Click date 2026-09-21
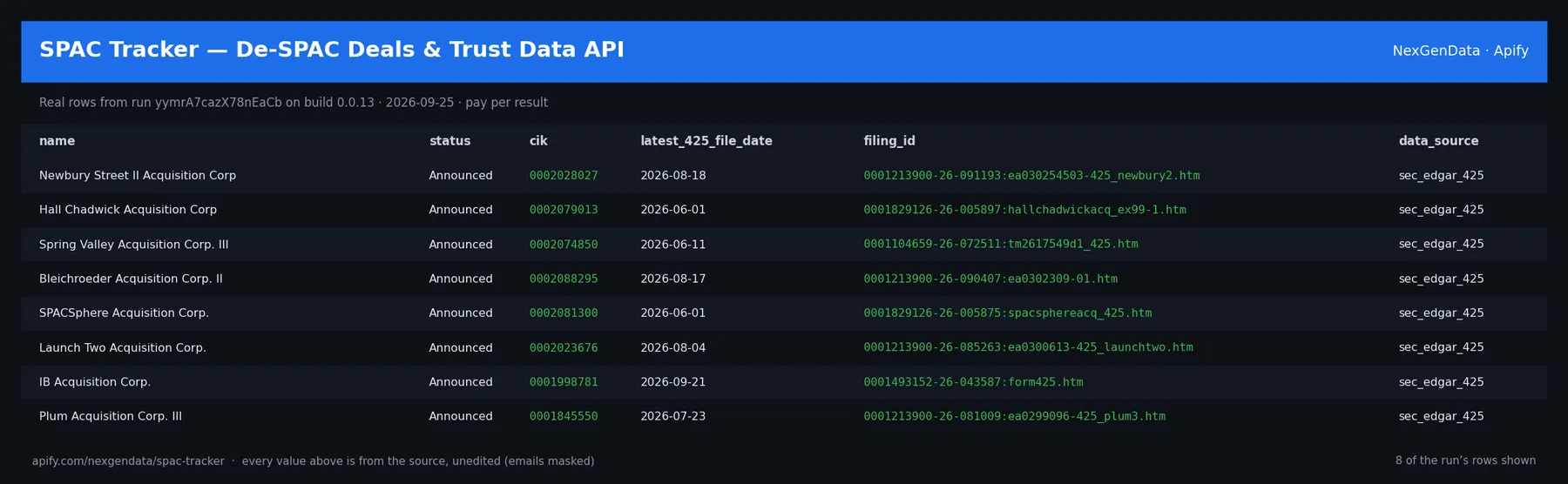Screen dimensions: 1568x484 click(673, 382)
